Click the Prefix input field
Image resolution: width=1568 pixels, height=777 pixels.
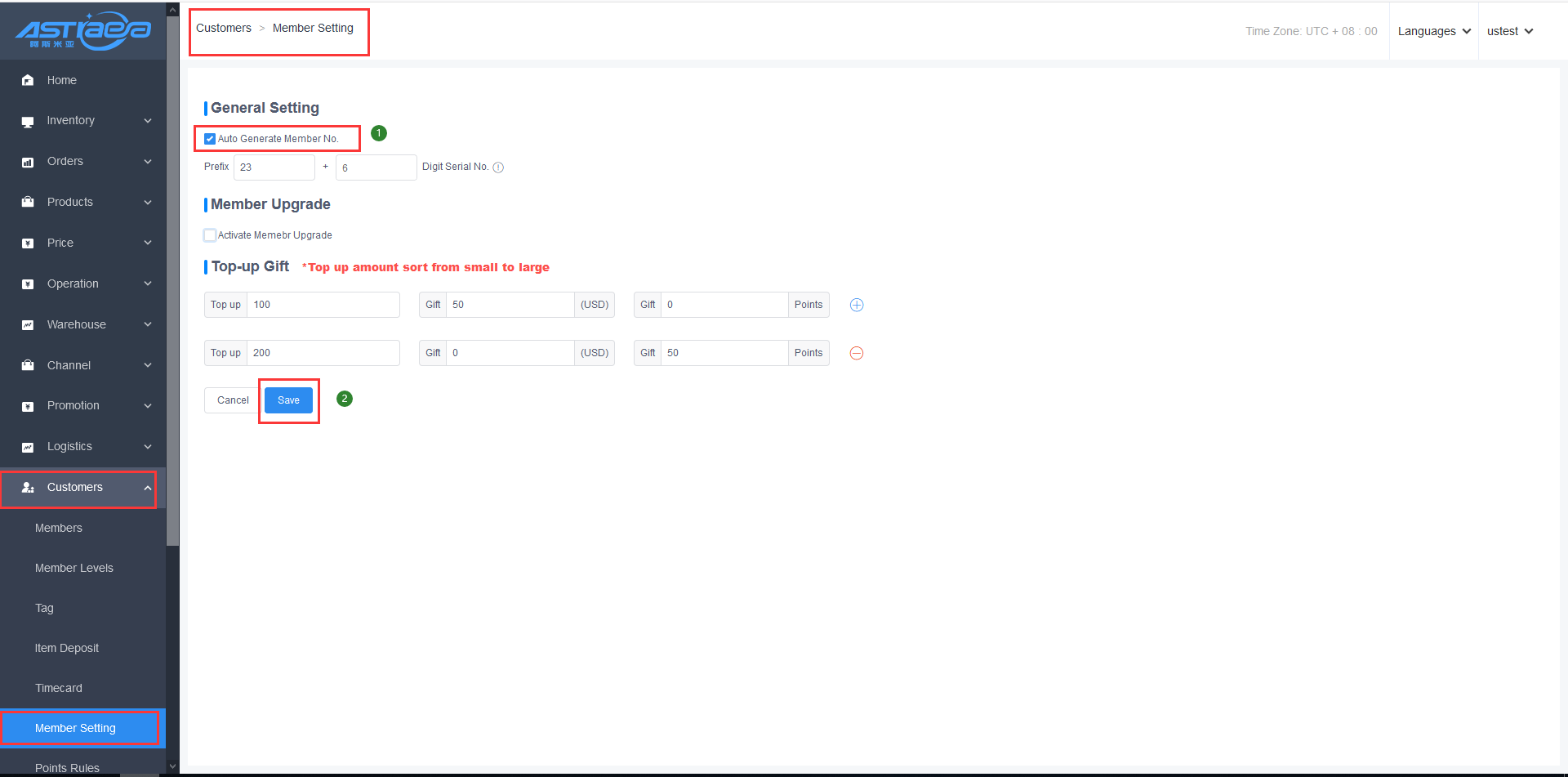274,167
